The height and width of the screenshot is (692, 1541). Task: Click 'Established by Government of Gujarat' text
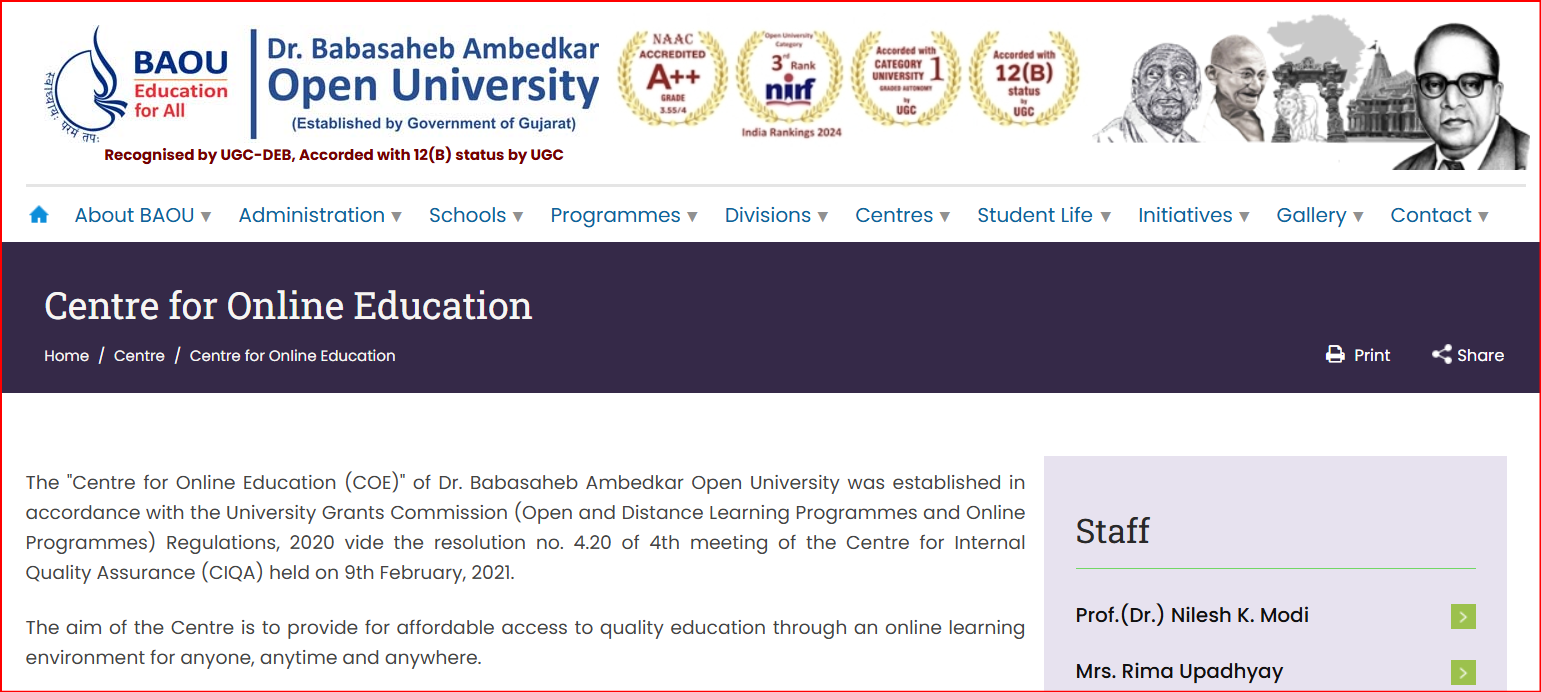434,124
